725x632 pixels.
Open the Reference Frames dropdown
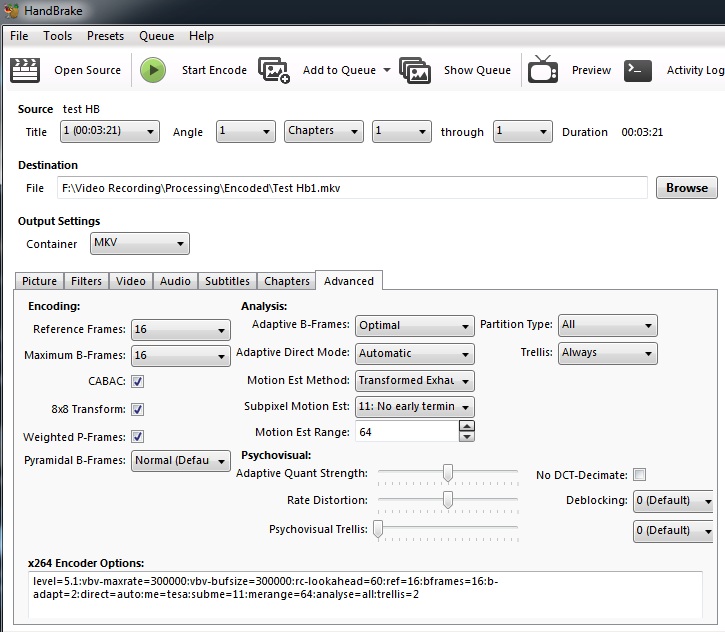coord(180,330)
